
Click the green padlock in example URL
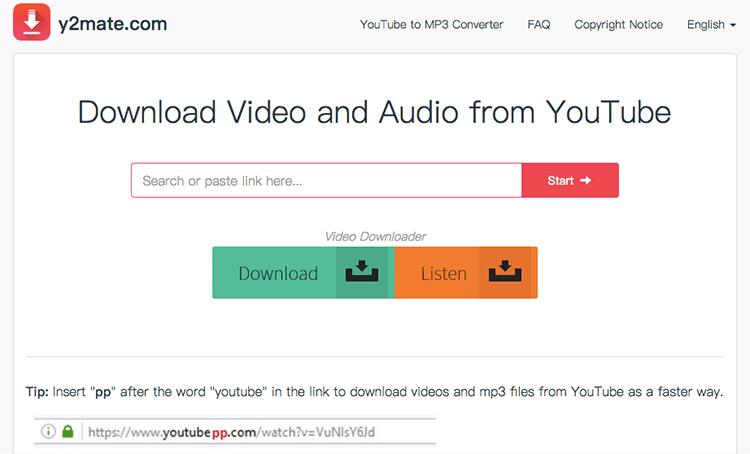[x=68, y=432]
